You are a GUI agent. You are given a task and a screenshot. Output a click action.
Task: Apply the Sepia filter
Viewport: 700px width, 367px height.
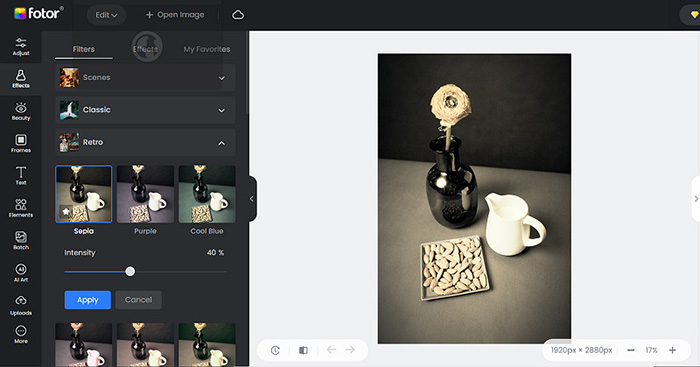(88, 300)
